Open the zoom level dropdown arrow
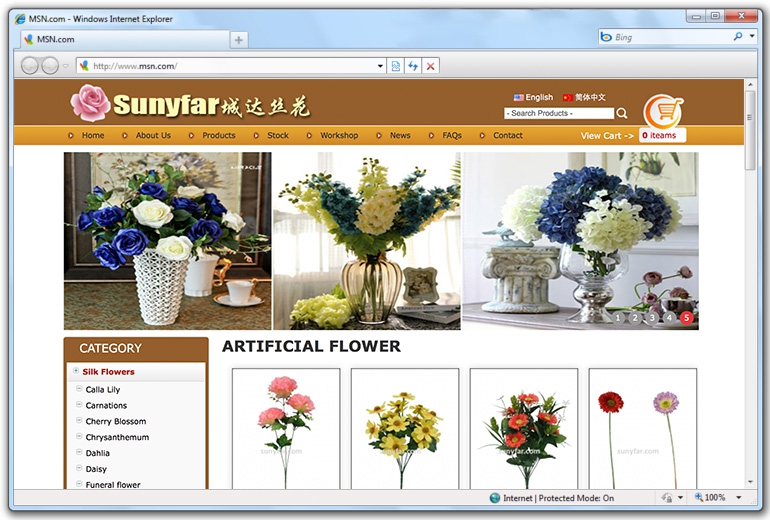Screen dimensions: 770x520 coord(739,497)
